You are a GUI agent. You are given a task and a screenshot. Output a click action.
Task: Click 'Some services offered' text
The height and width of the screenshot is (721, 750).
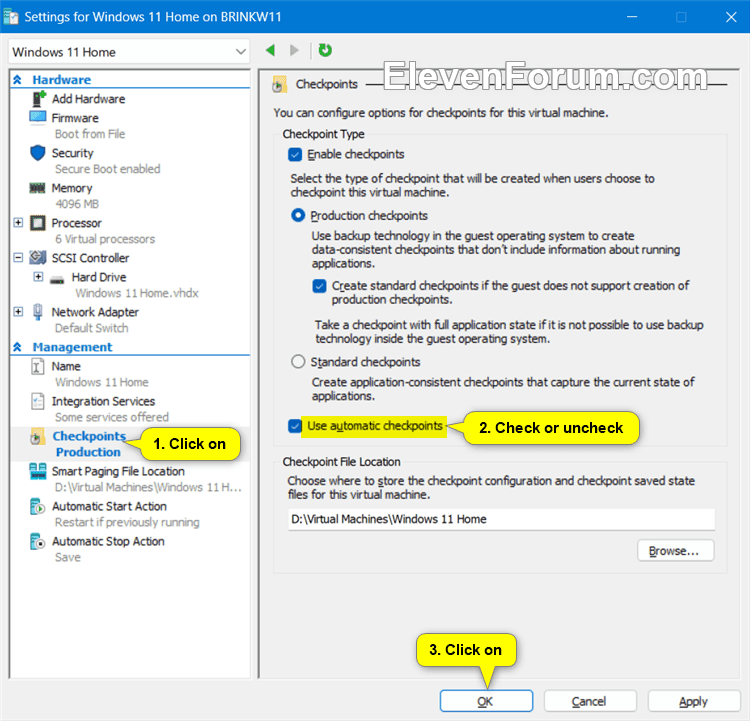tap(111, 417)
